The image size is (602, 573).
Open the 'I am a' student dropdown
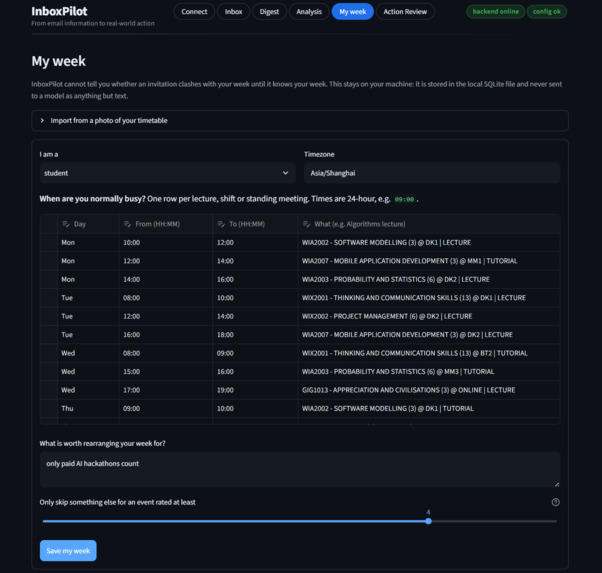click(x=167, y=173)
